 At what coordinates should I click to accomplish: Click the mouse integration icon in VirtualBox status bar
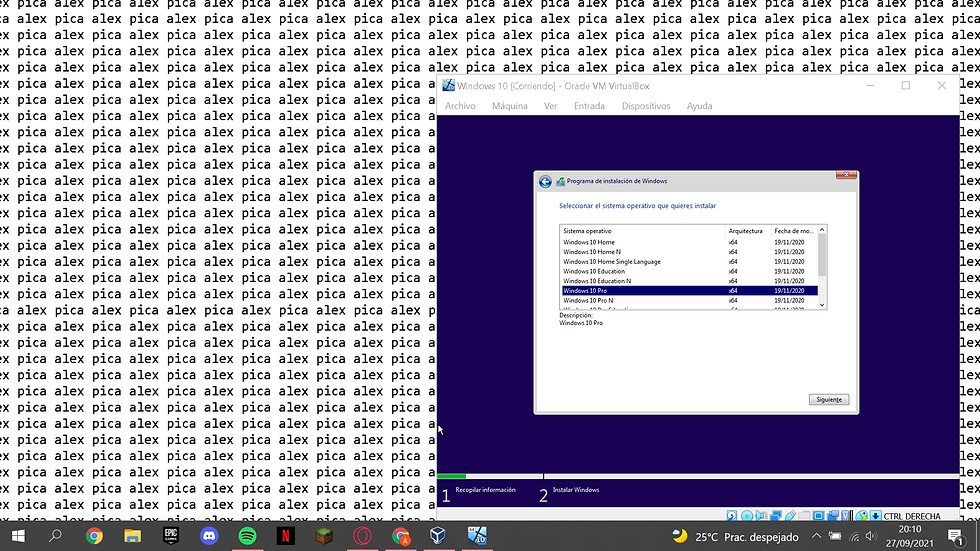[861, 515]
